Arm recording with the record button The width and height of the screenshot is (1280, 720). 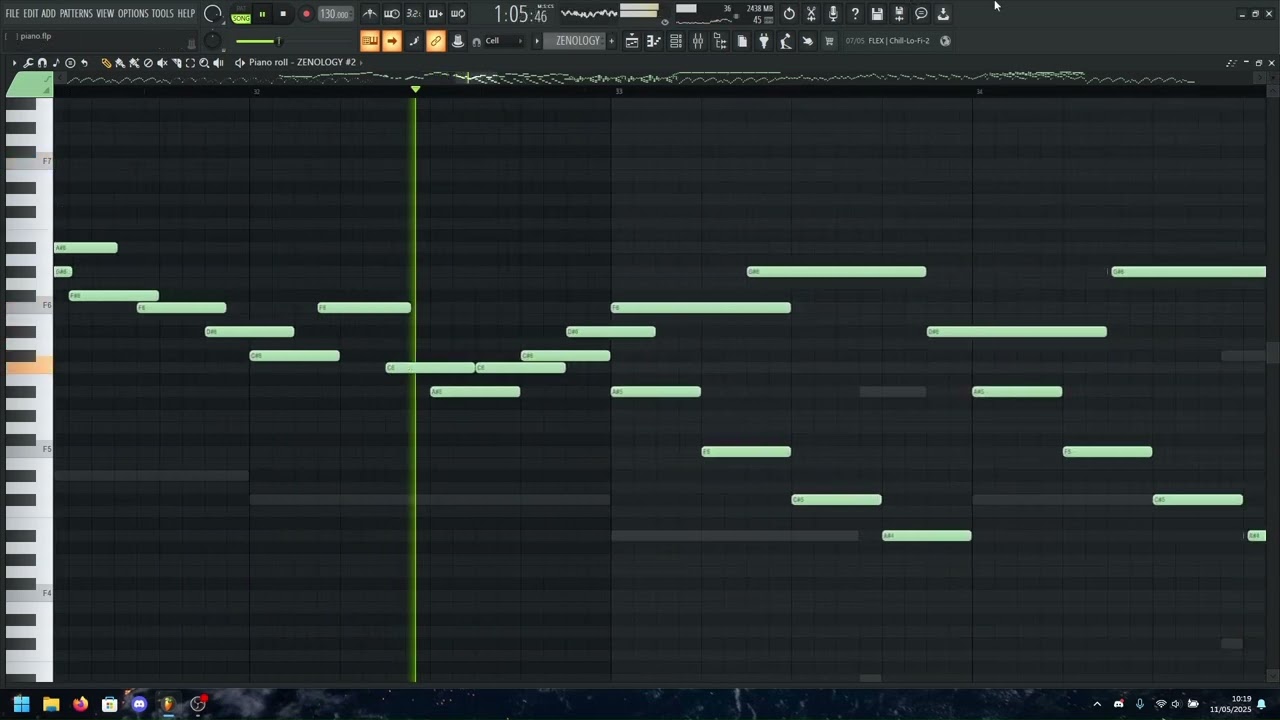306,14
